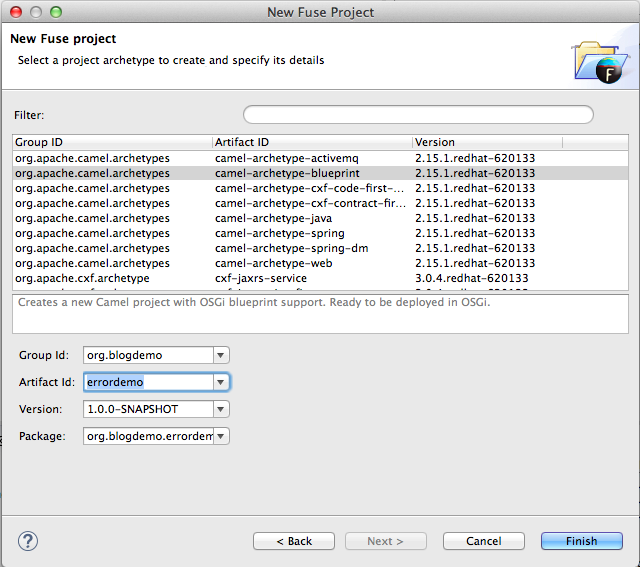Click the Artifact Id field errordemo

[148, 382]
